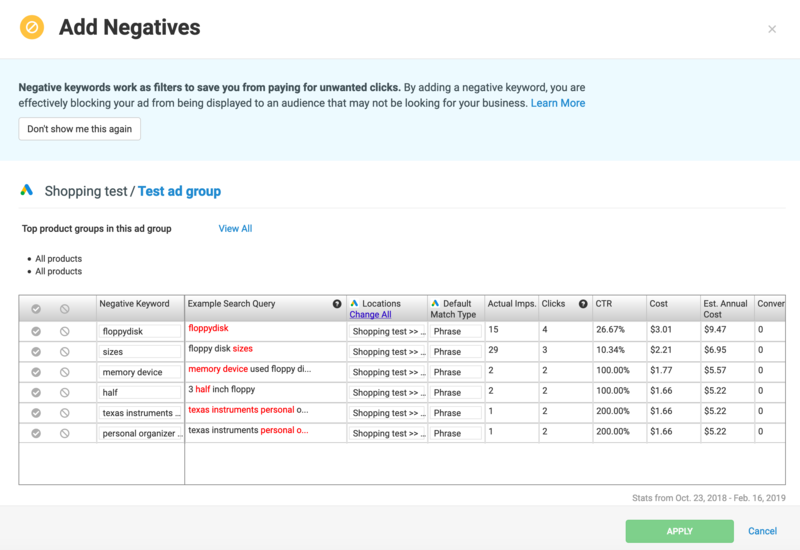This screenshot has height=550, width=800.
Task: Open match type Phrase dropdown for personal organizer
Action: (456, 433)
